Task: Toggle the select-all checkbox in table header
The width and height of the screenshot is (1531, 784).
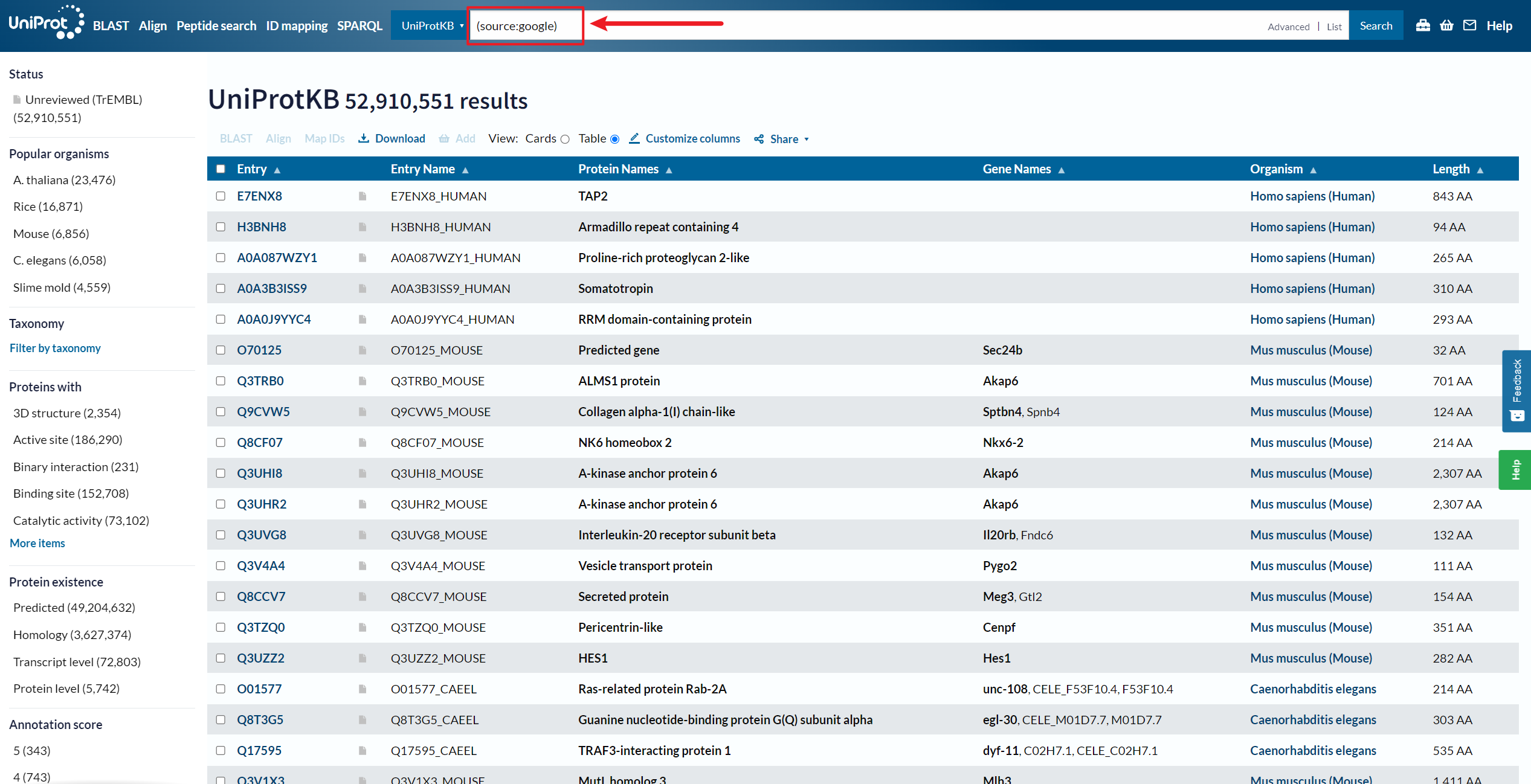Action: tap(221, 169)
